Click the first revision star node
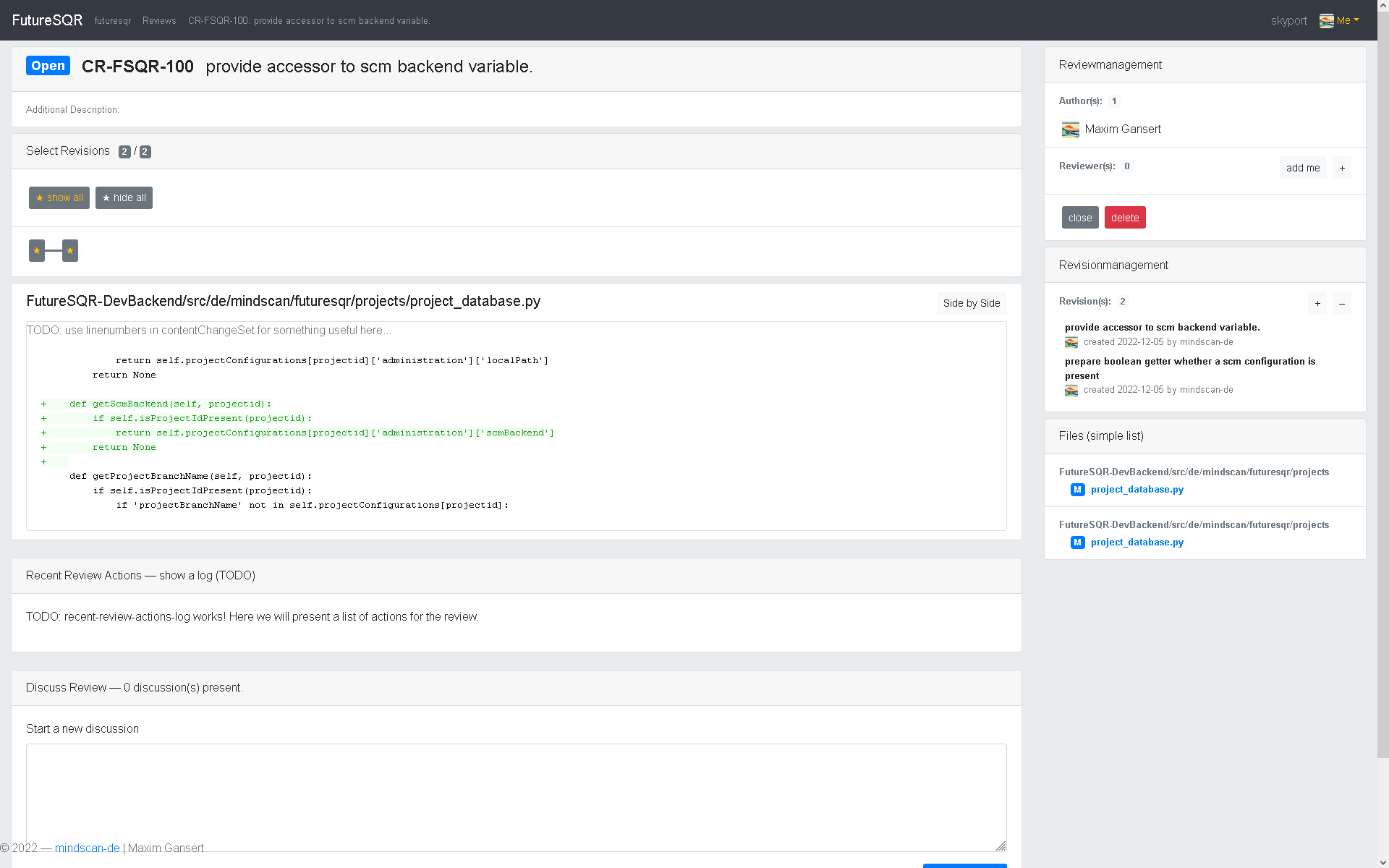The image size is (1389, 868). pyautogui.click(x=37, y=251)
